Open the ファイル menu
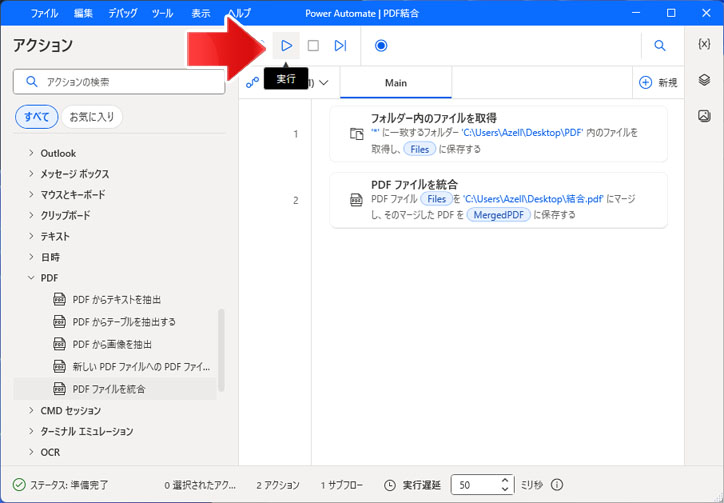This screenshot has width=724, height=503. [44, 14]
